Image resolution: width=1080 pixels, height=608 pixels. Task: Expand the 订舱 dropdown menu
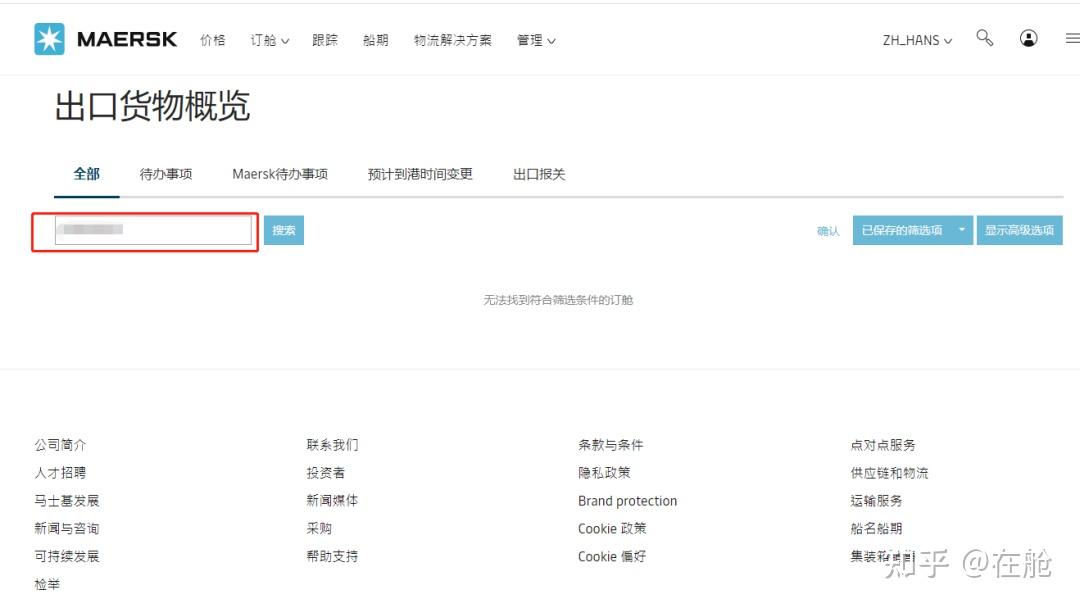268,40
